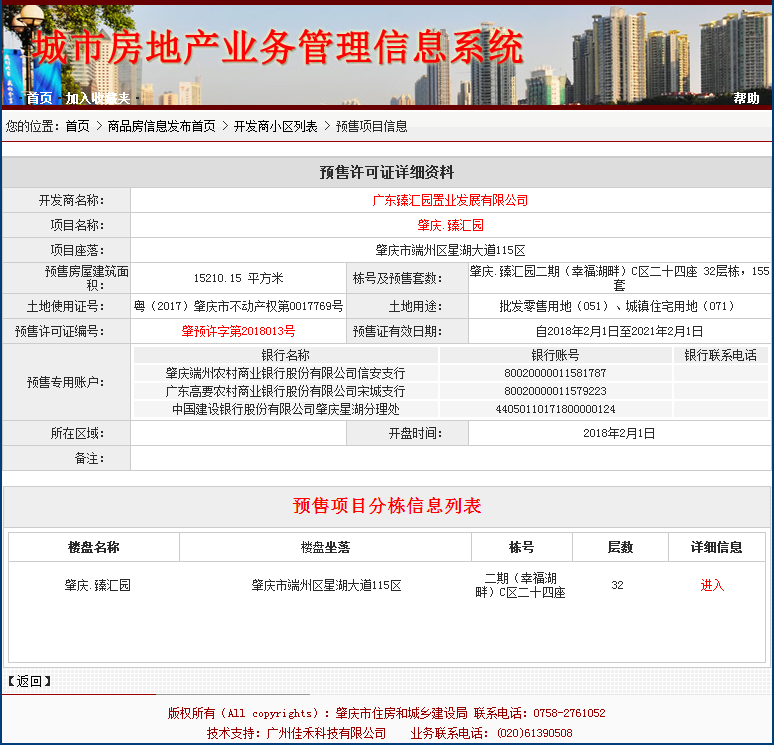Click 进入 in the 详细信息 column

pos(712,585)
